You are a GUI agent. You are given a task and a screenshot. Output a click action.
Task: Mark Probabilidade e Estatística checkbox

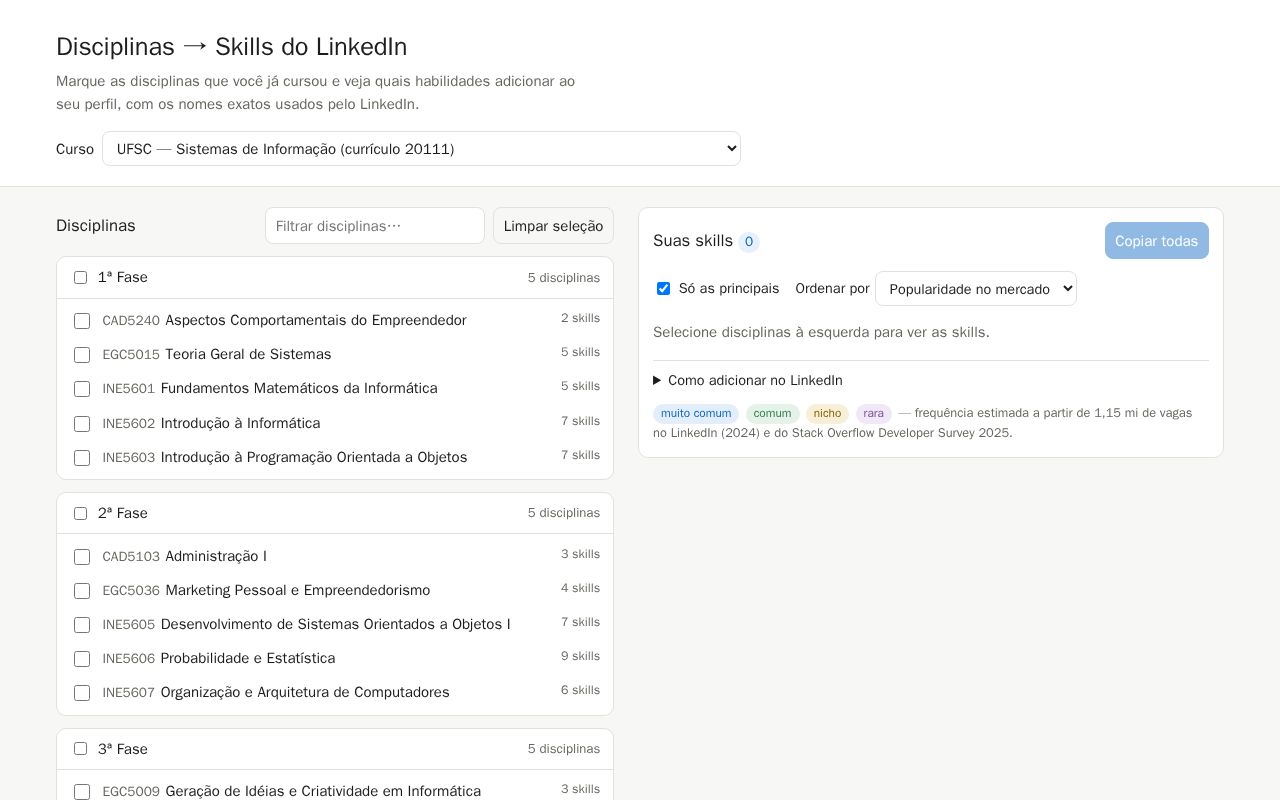tap(82, 659)
